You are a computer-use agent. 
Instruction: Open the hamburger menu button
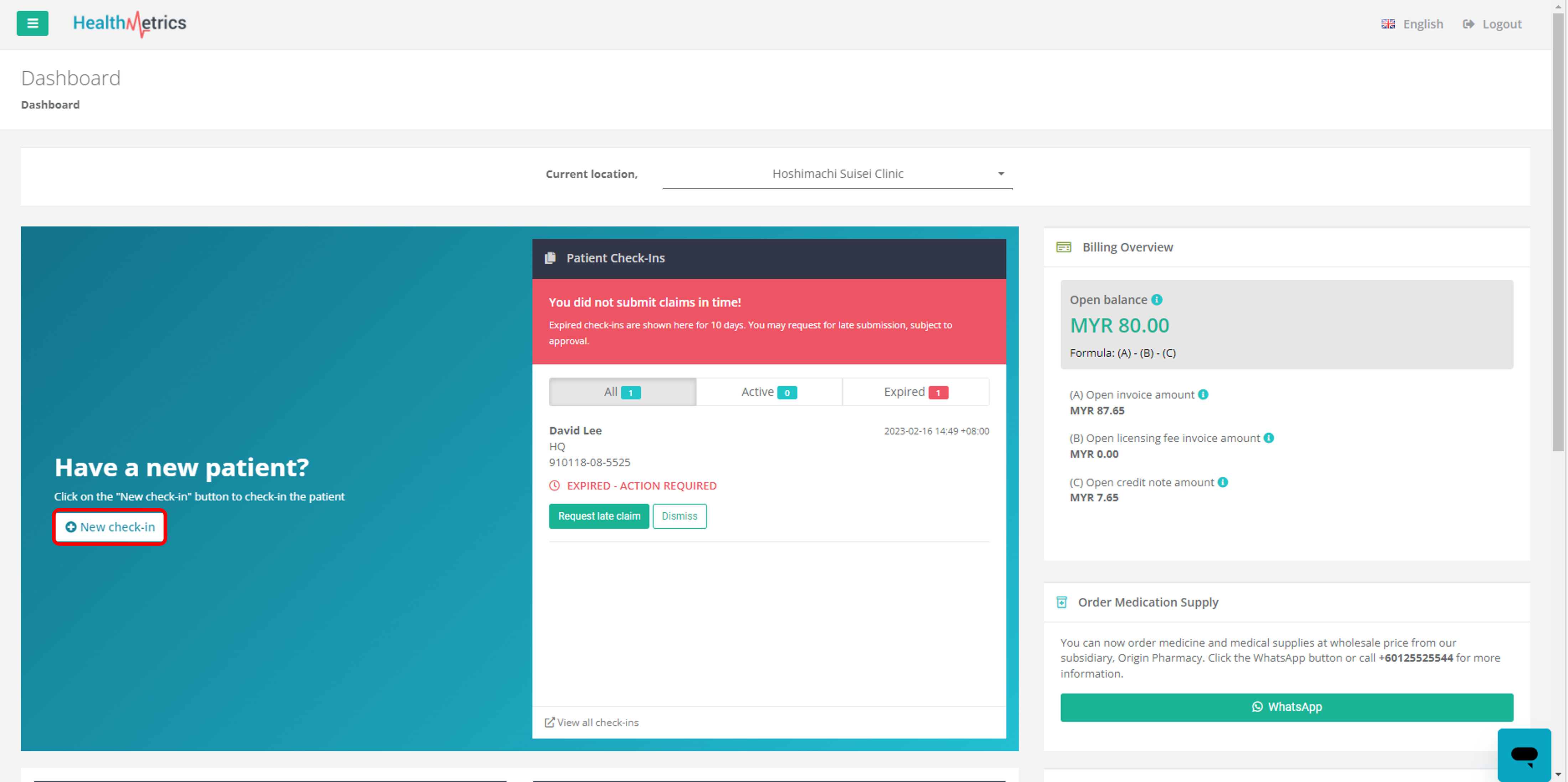coord(32,23)
